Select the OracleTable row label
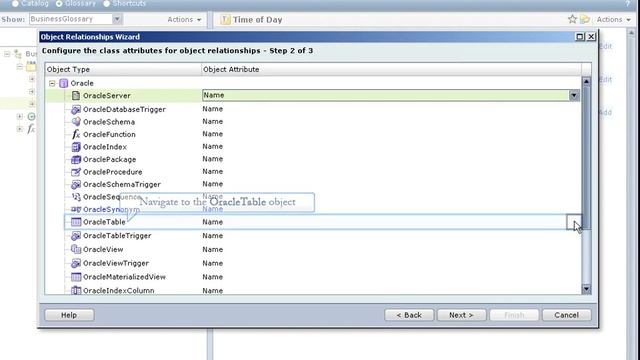Screen dimensions: 640x360 (104, 222)
